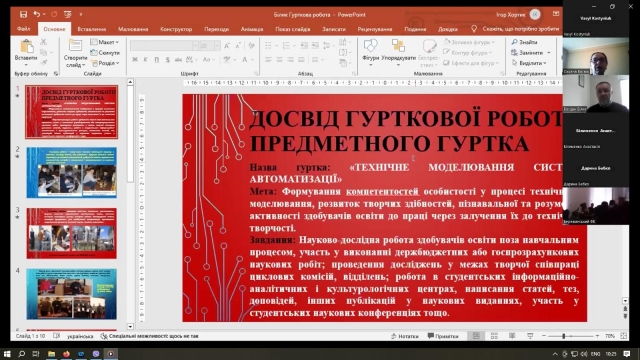
Task: Undo the last action in Quick Access Toolbar
Action: pos(37,14)
